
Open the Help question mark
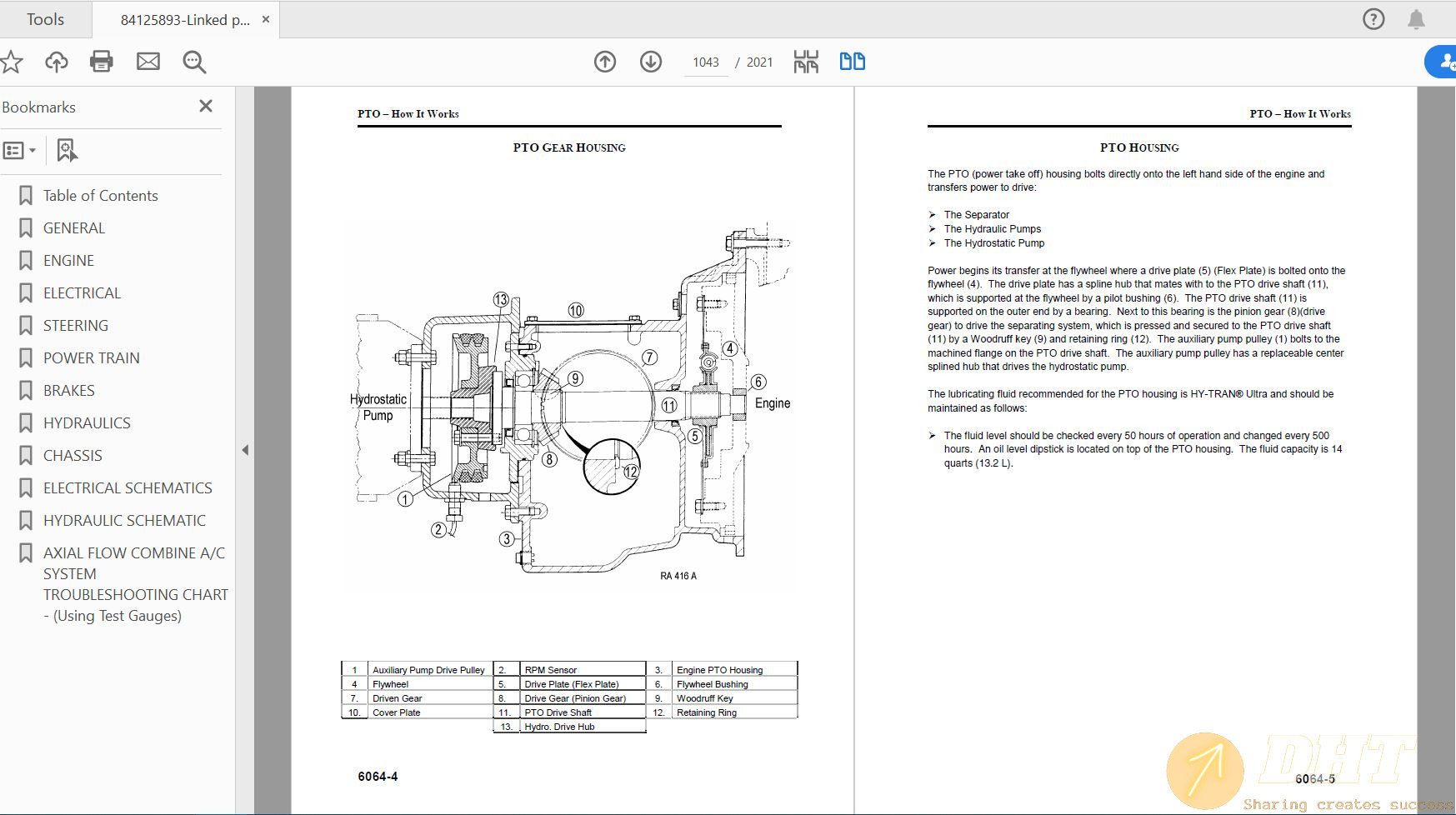coord(1372,18)
